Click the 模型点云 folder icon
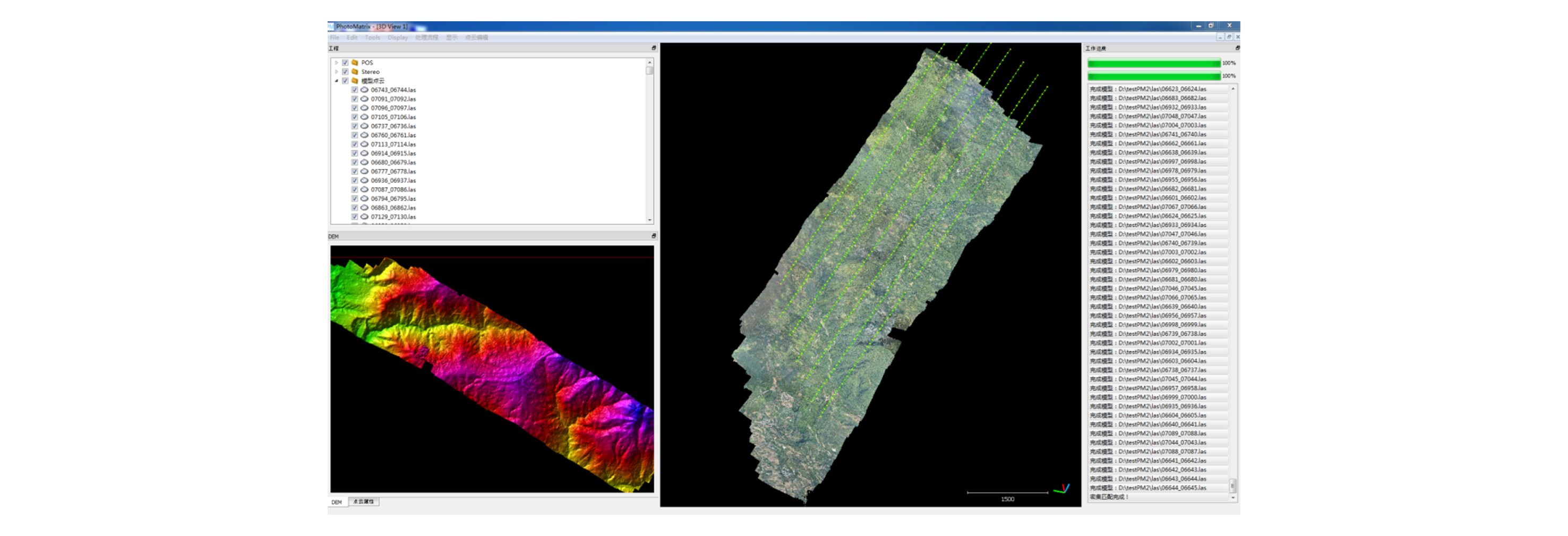This screenshot has height=536, width=1568. point(355,80)
